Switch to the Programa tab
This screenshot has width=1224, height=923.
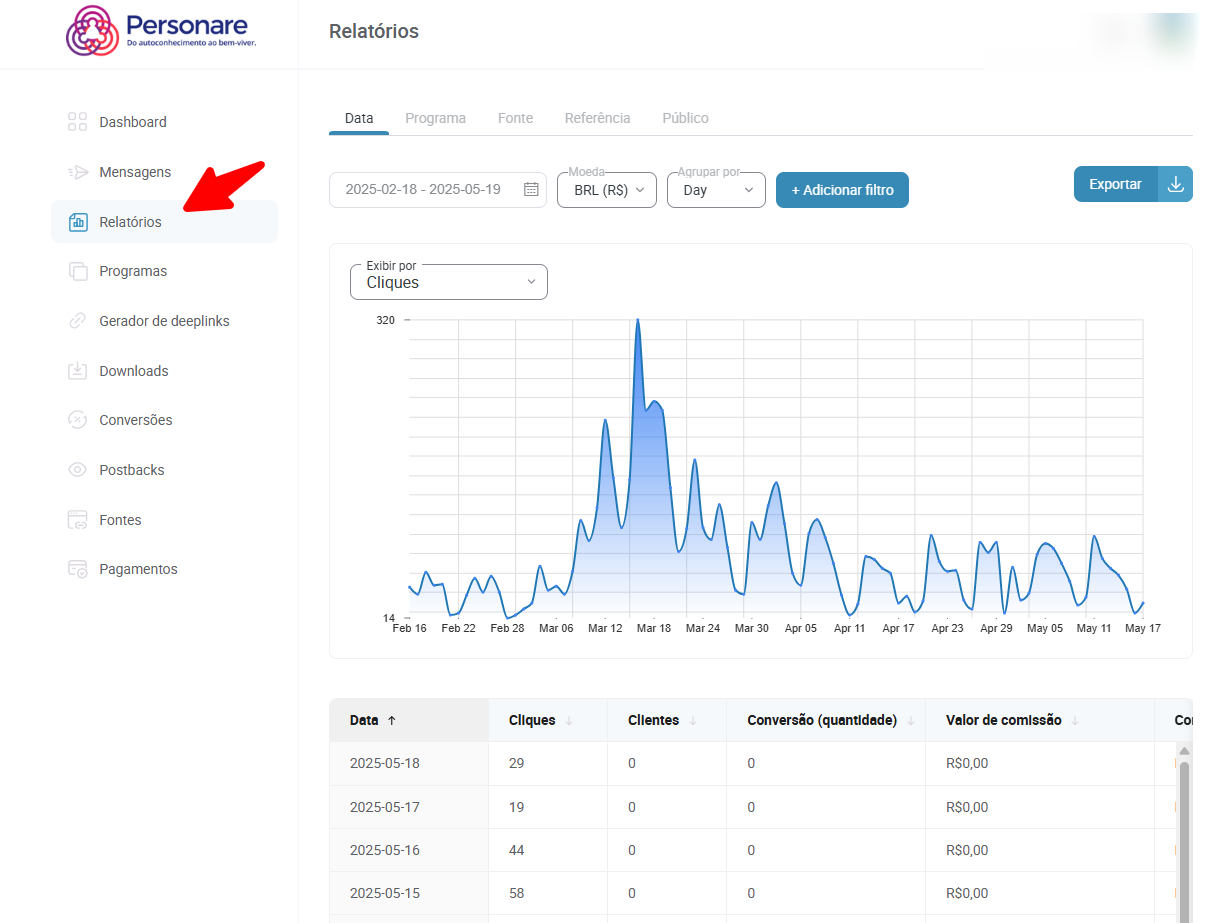[x=435, y=118]
